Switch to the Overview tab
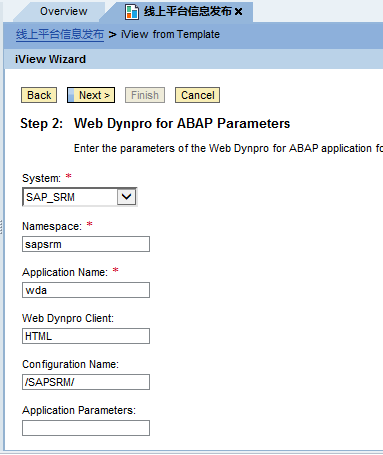This screenshot has height=455, width=383. pyautogui.click(x=64, y=11)
